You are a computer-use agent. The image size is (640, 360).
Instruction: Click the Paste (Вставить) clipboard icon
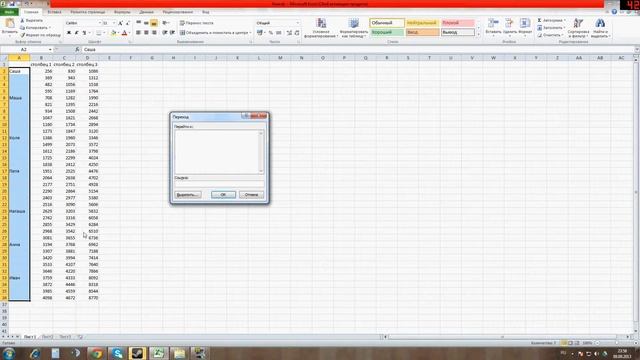click(x=10, y=24)
